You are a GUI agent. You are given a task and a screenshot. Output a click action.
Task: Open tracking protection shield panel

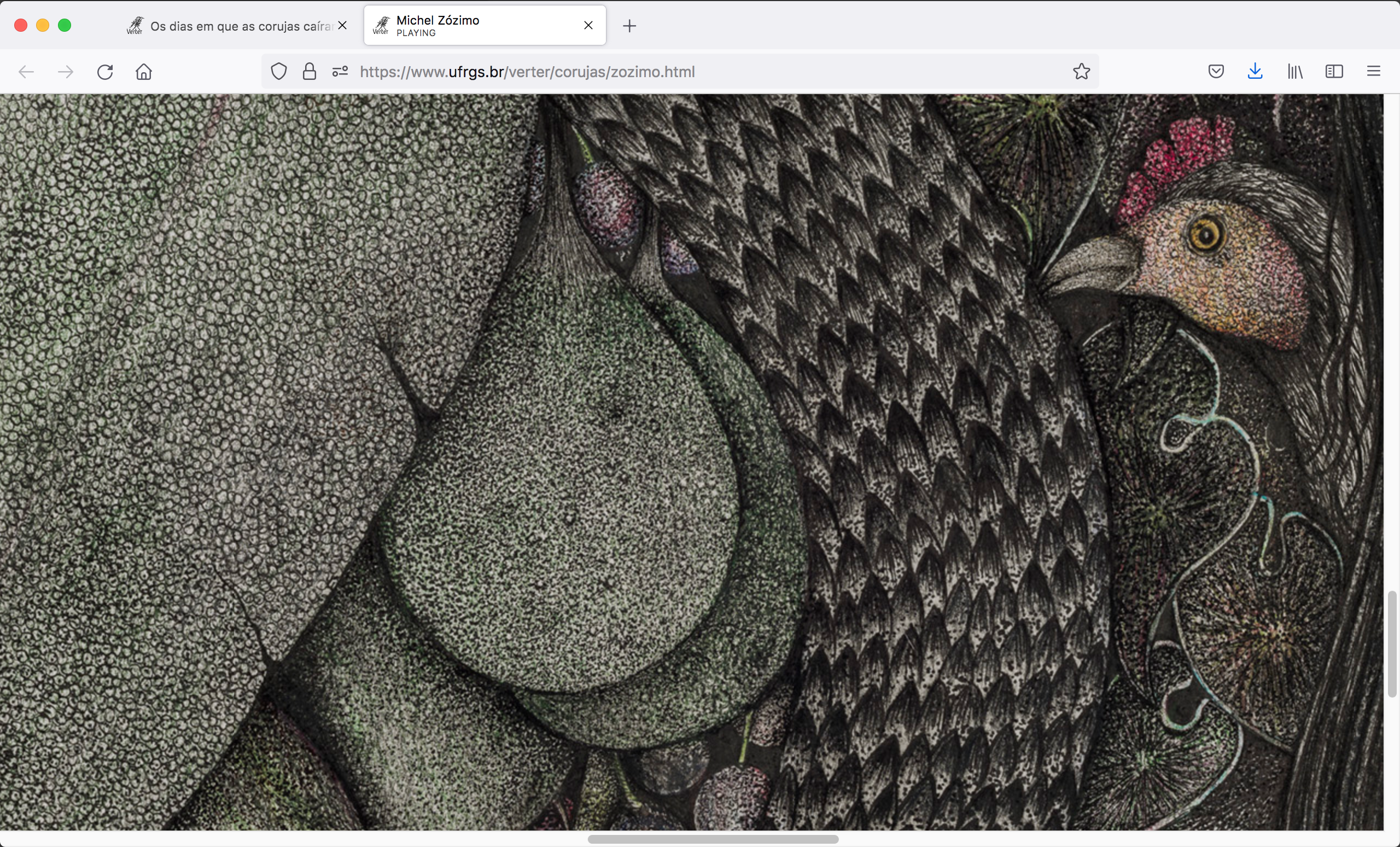[x=278, y=72]
